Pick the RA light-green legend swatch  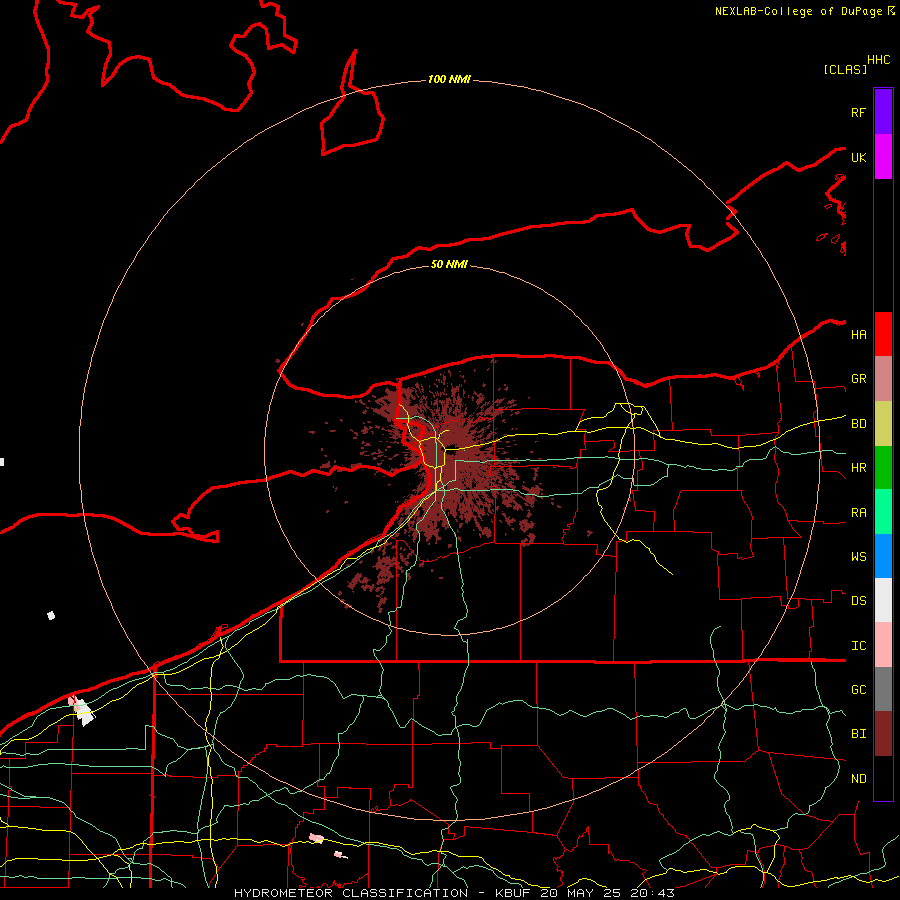click(x=883, y=512)
